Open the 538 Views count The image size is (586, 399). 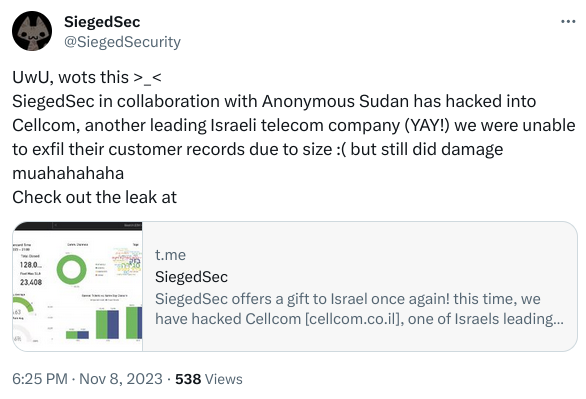coord(209,379)
